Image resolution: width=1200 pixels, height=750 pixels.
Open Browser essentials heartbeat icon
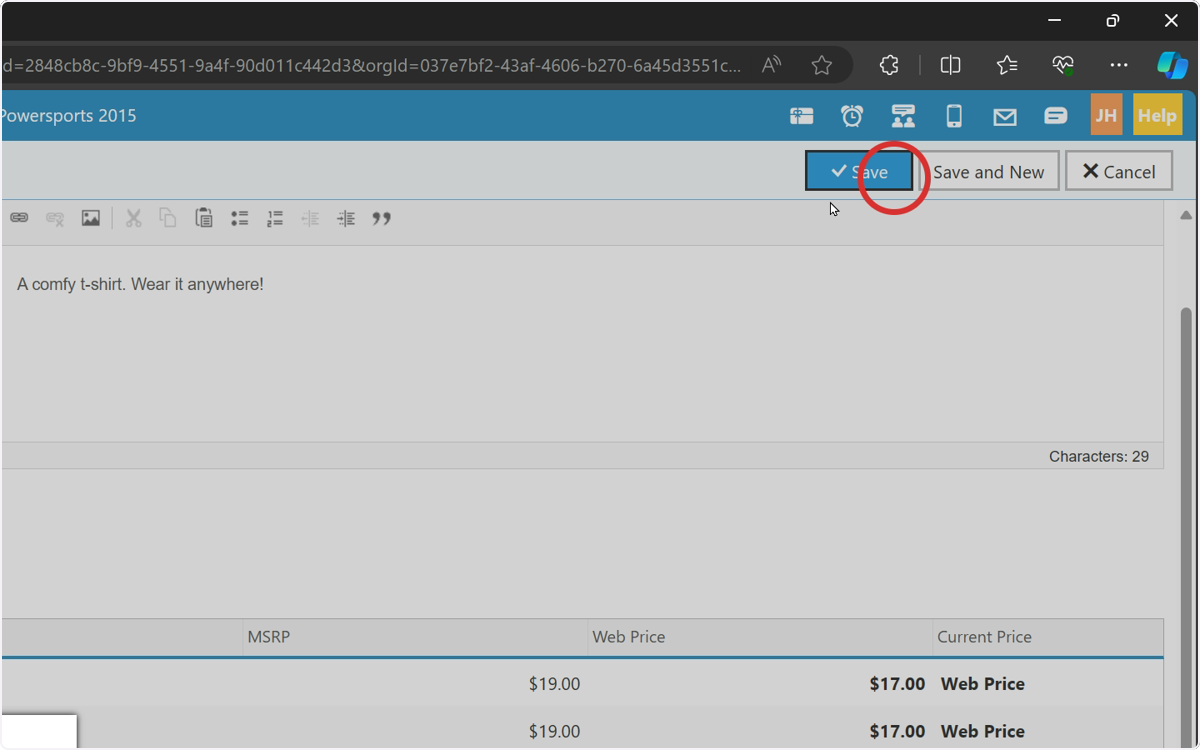(1063, 65)
